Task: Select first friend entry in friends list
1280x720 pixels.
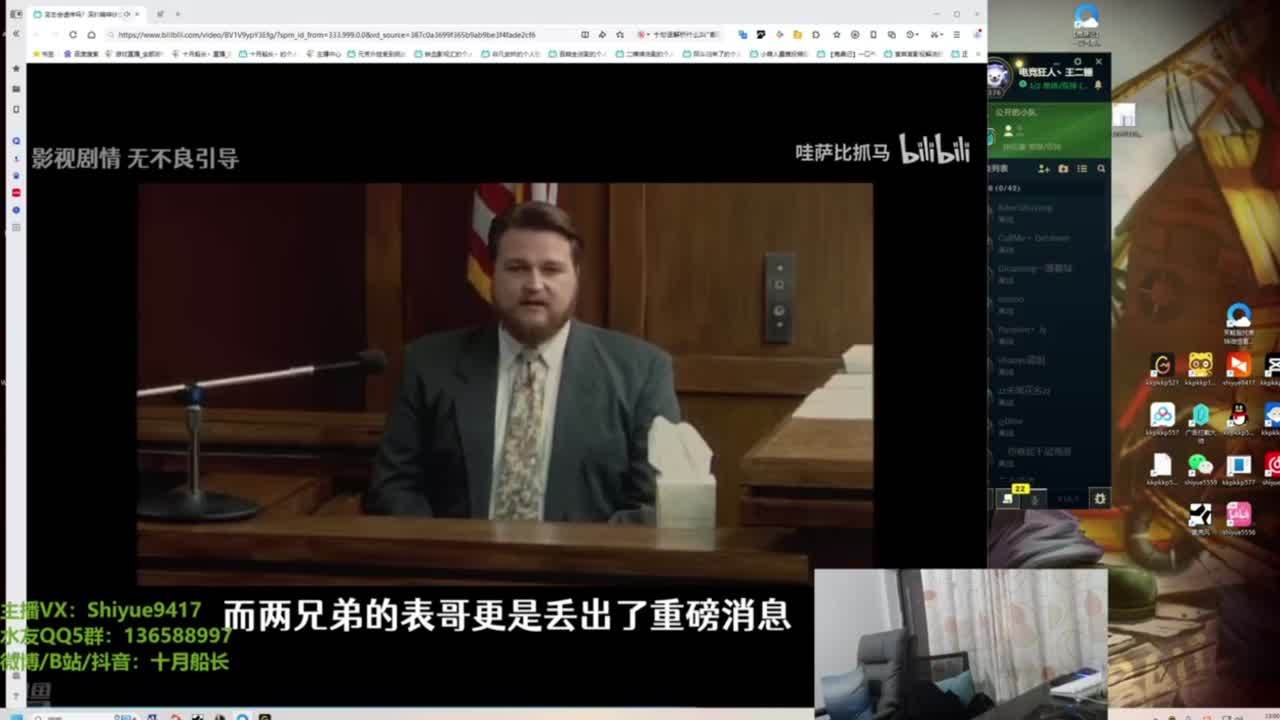Action: coord(1049,213)
